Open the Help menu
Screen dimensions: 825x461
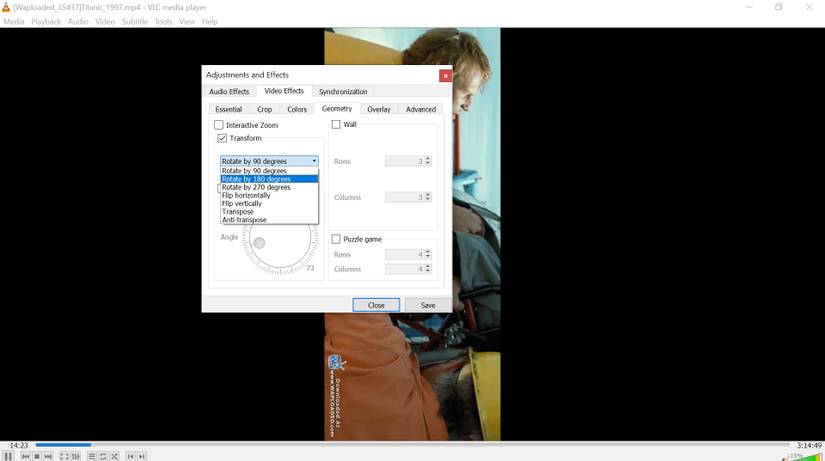point(209,22)
